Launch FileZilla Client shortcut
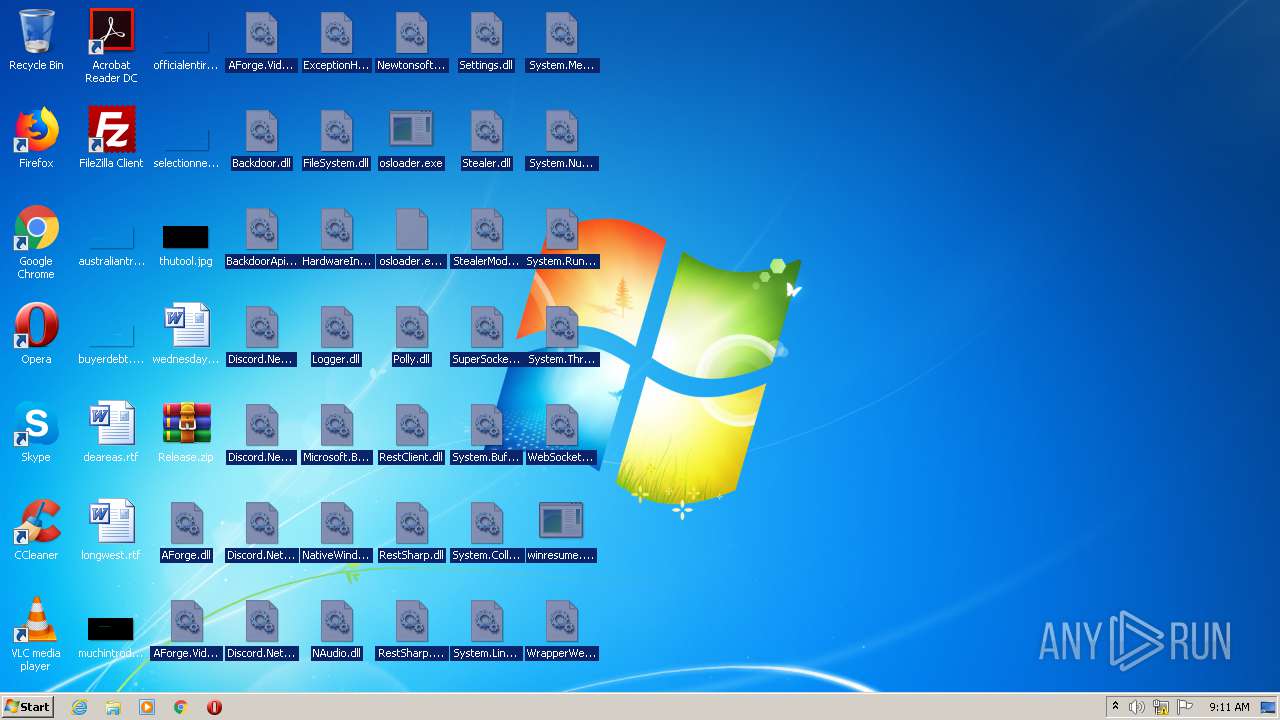Screen dimensions: 1280x720 pos(111,138)
